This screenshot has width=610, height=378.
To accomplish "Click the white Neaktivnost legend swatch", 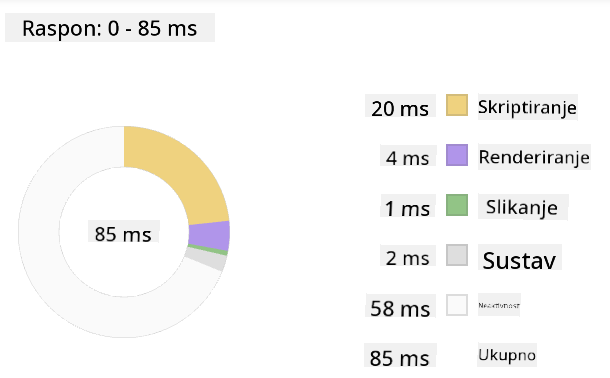I will 457,305.
